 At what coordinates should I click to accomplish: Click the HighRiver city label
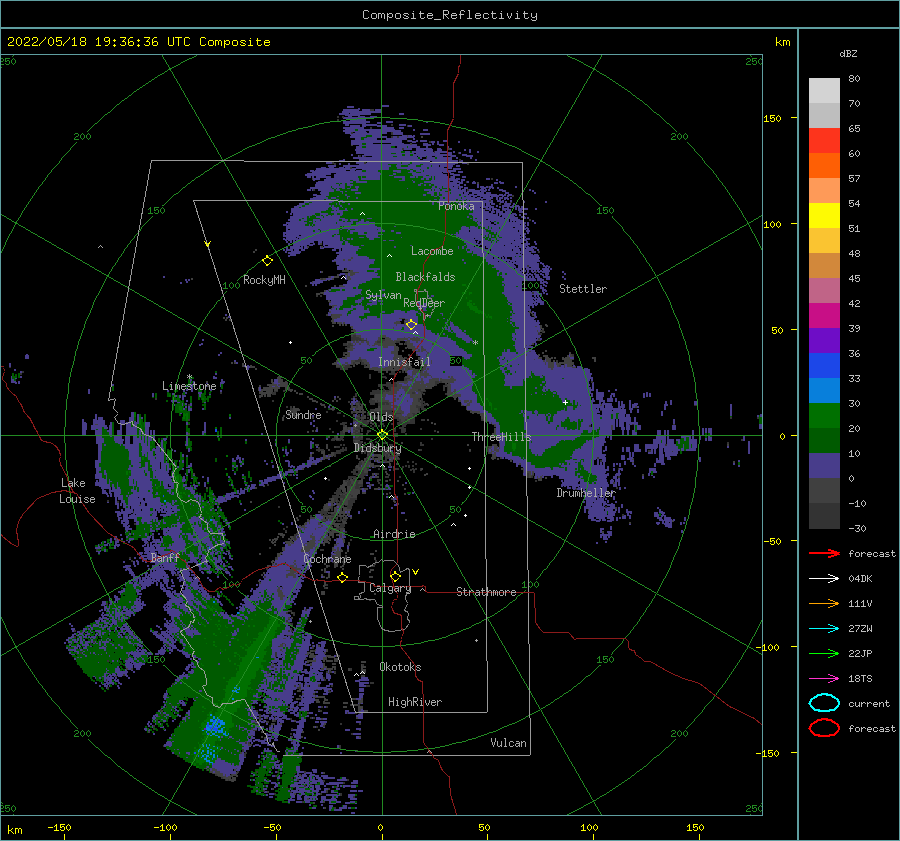[415, 702]
